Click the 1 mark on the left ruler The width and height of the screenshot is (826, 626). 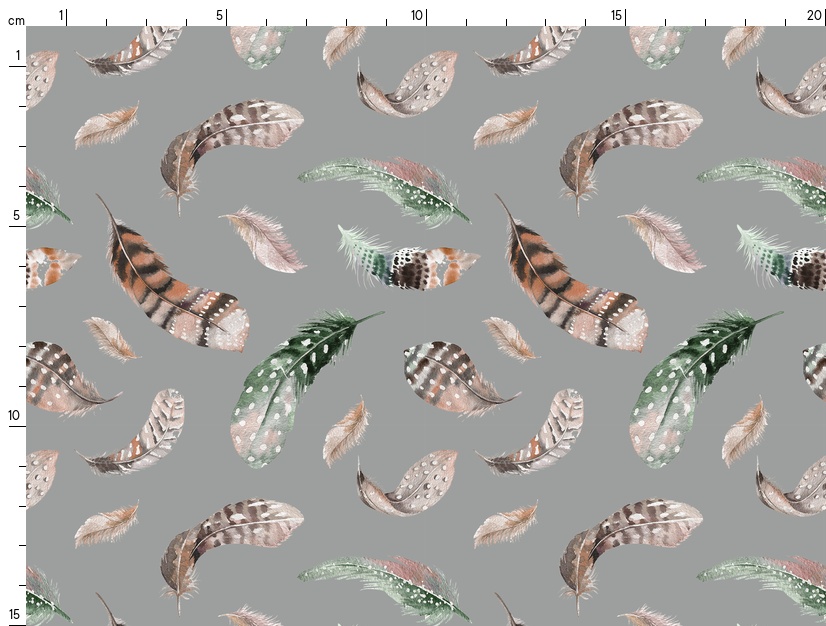click(16, 56)
